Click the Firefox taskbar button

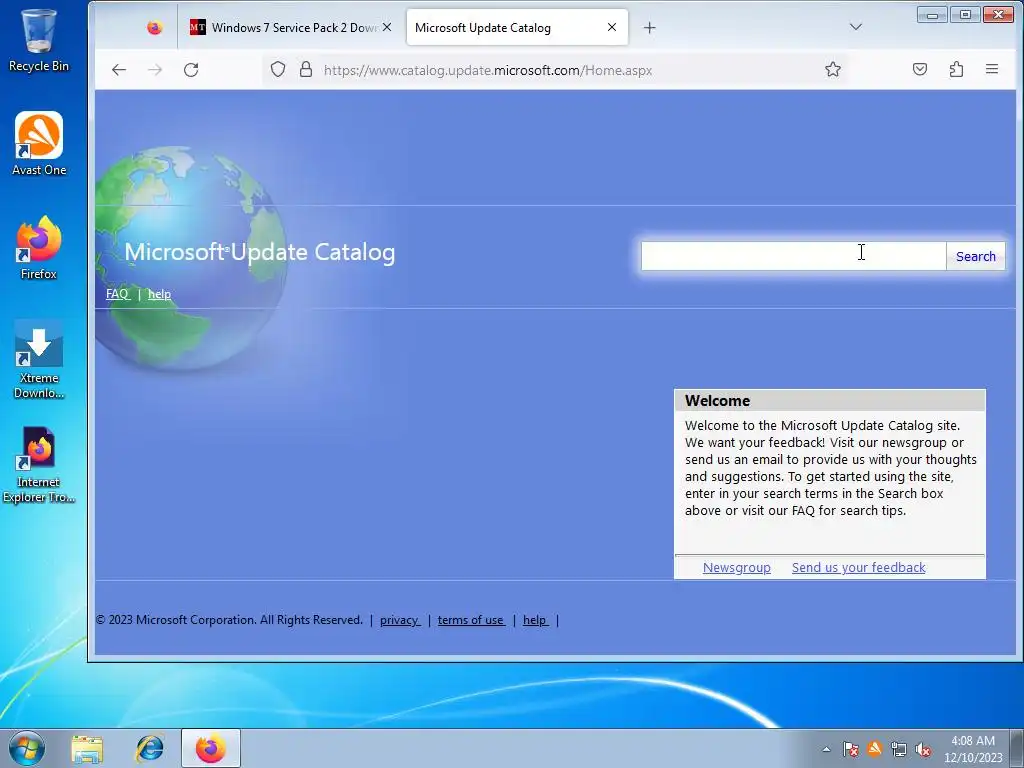(x=210, y=748)
